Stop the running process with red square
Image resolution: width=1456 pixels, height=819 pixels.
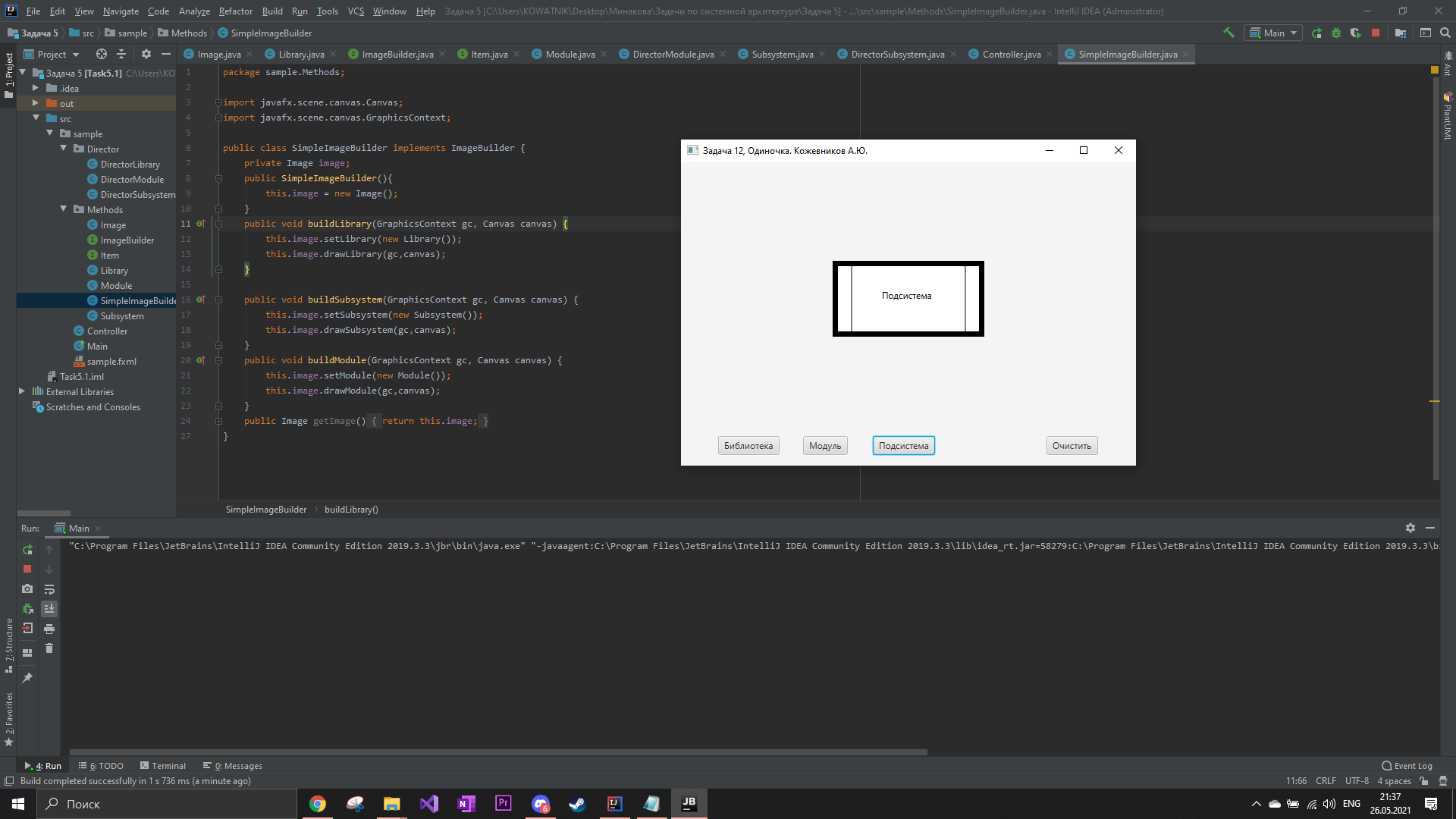coord(1376,33)
